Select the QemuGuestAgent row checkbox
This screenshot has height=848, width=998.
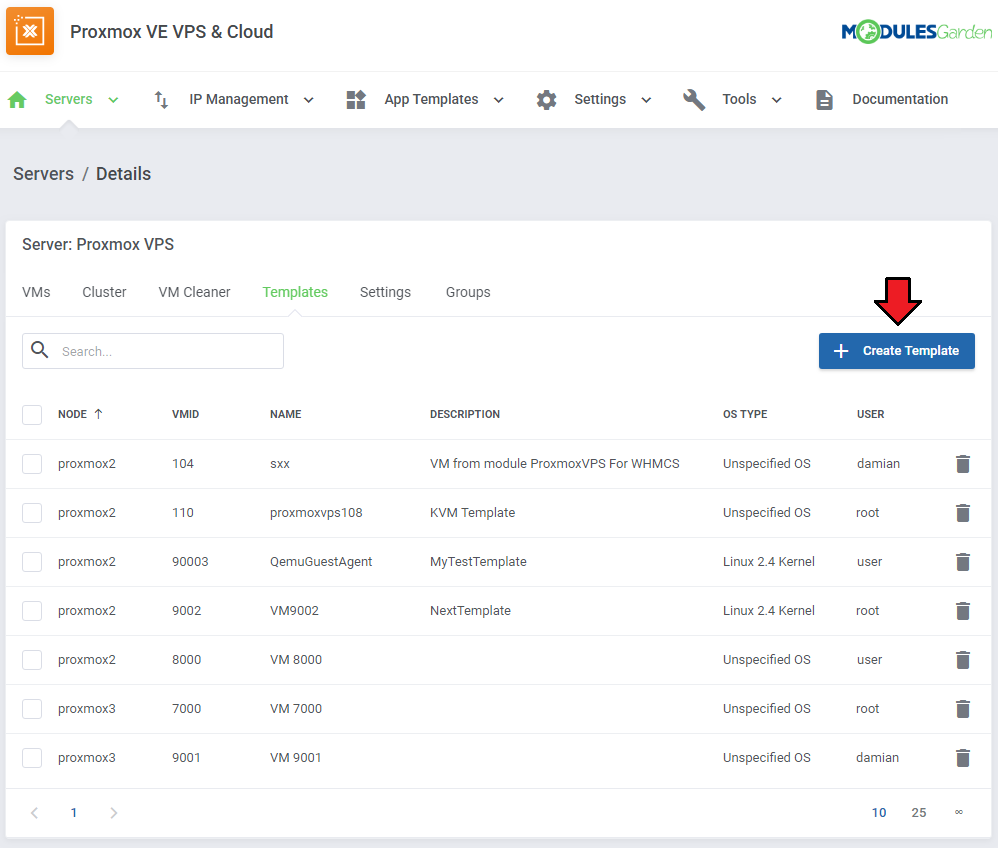tap(32, 562)
